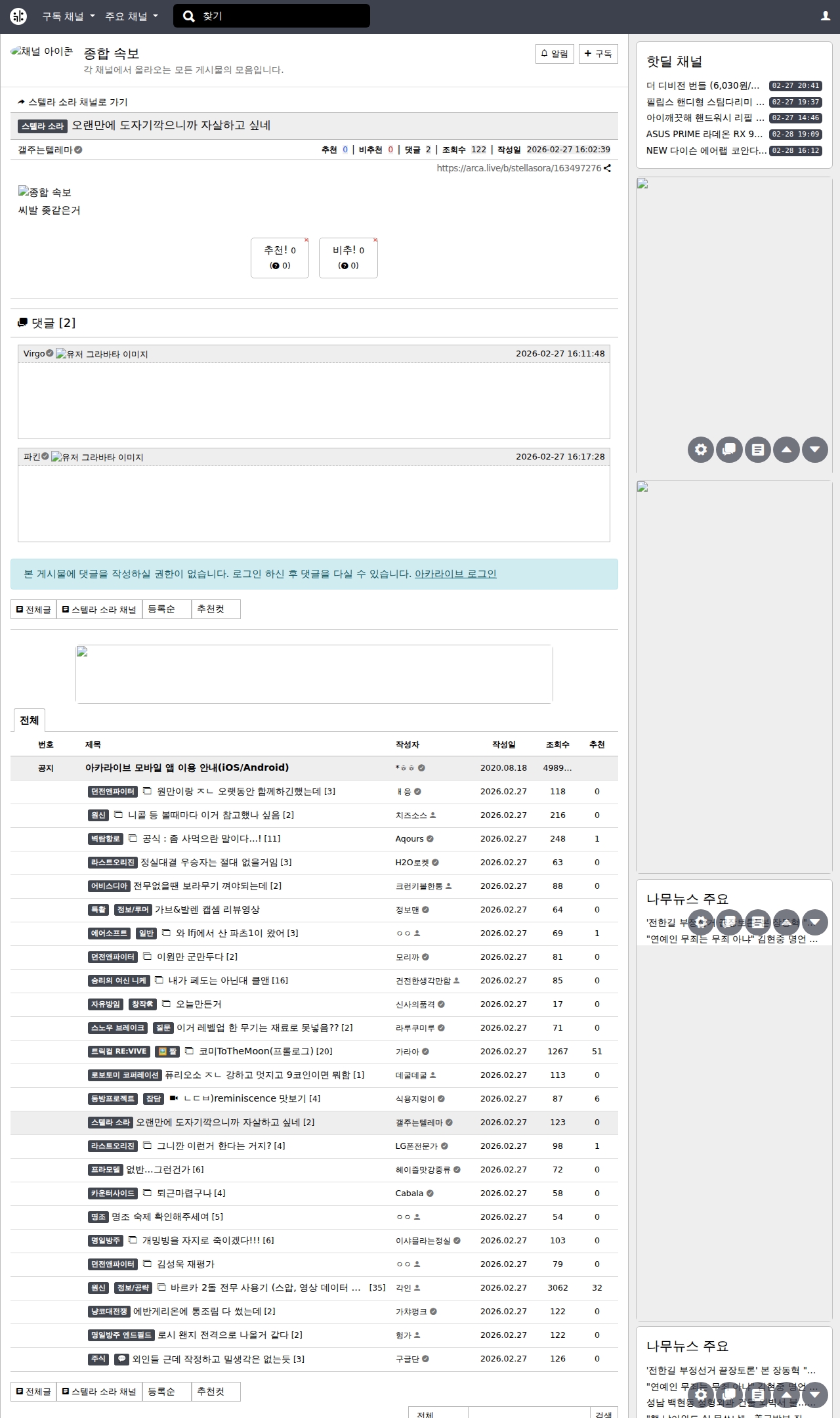840x1418 pixels.
Task: Open the post 가브&발렌 캡셈 리뷰영상
Action: pyautogui.click(x=207, y=909)
